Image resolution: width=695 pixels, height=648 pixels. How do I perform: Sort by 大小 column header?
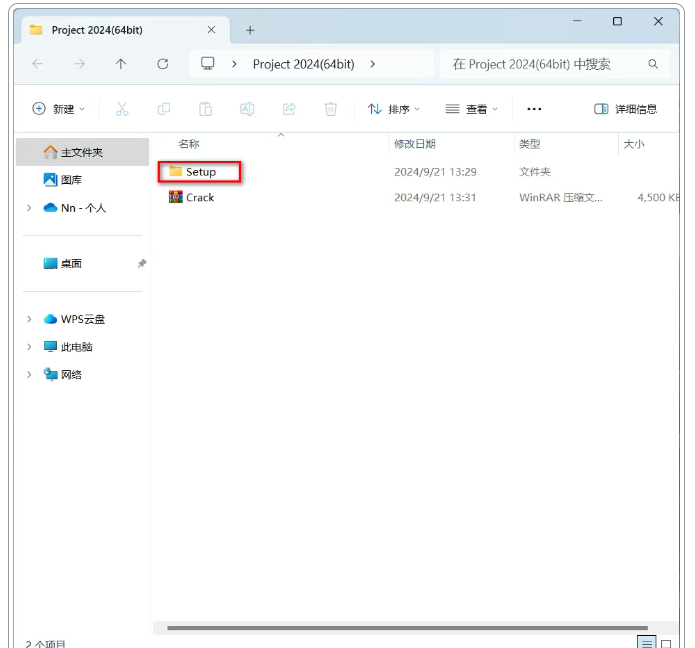click(634, 144)
